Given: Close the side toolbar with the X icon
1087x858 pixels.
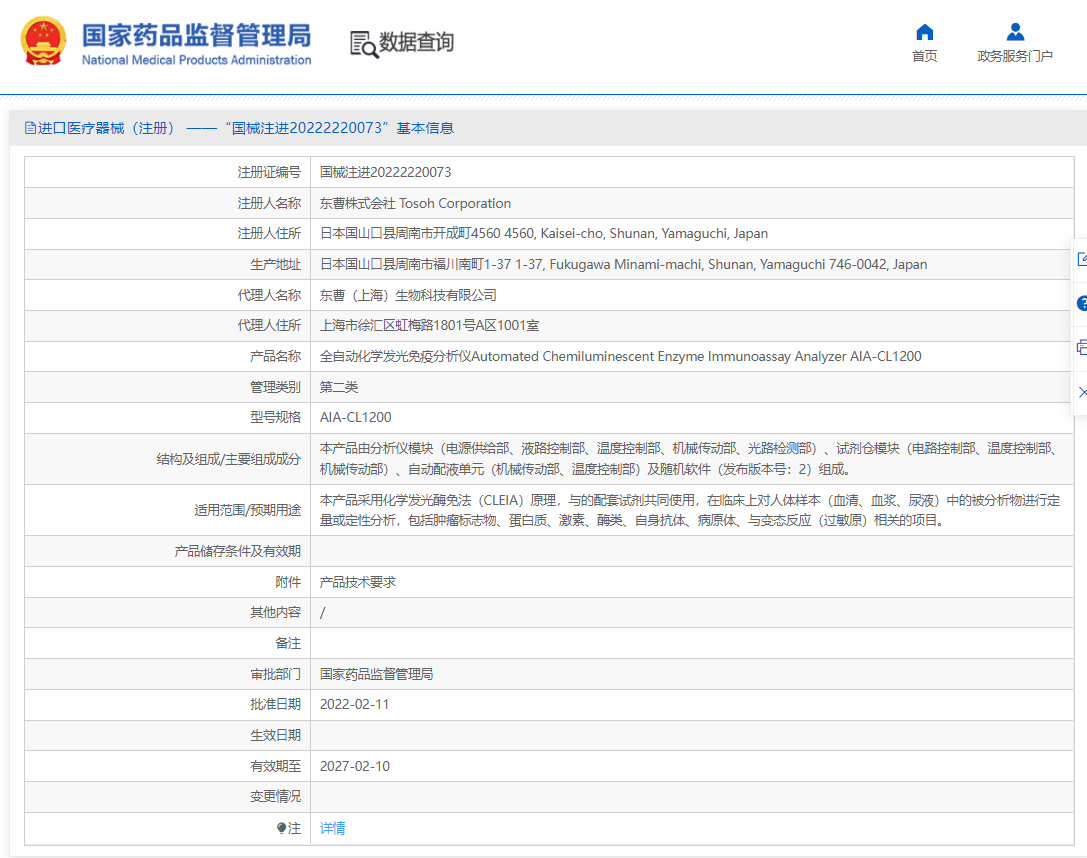Looking at the screenshot, I should click(x=1083, y=392).
